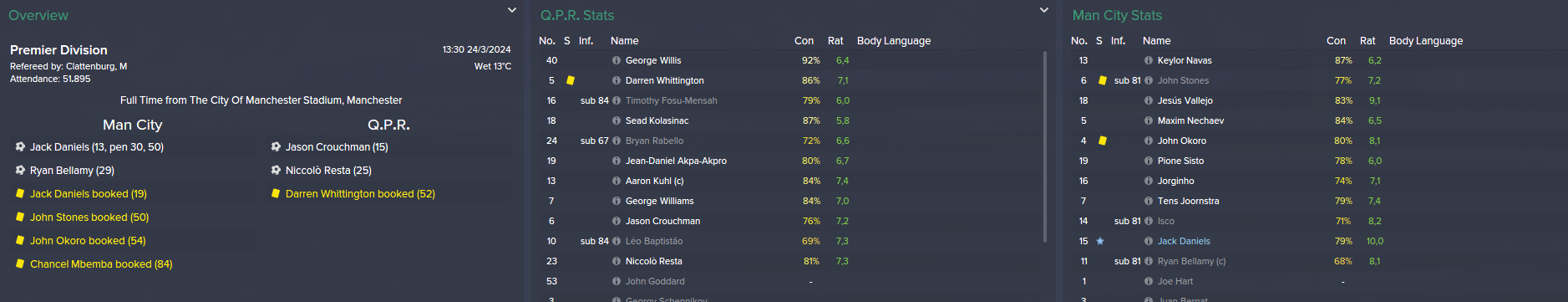This screenshot has height=302, width=1568.
Task: Click goal icon next to Ryan Bellamy (29)
Action: point(20,170)
